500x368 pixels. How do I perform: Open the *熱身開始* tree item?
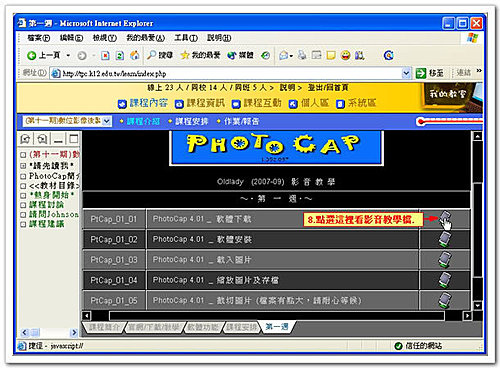[52, 195]
